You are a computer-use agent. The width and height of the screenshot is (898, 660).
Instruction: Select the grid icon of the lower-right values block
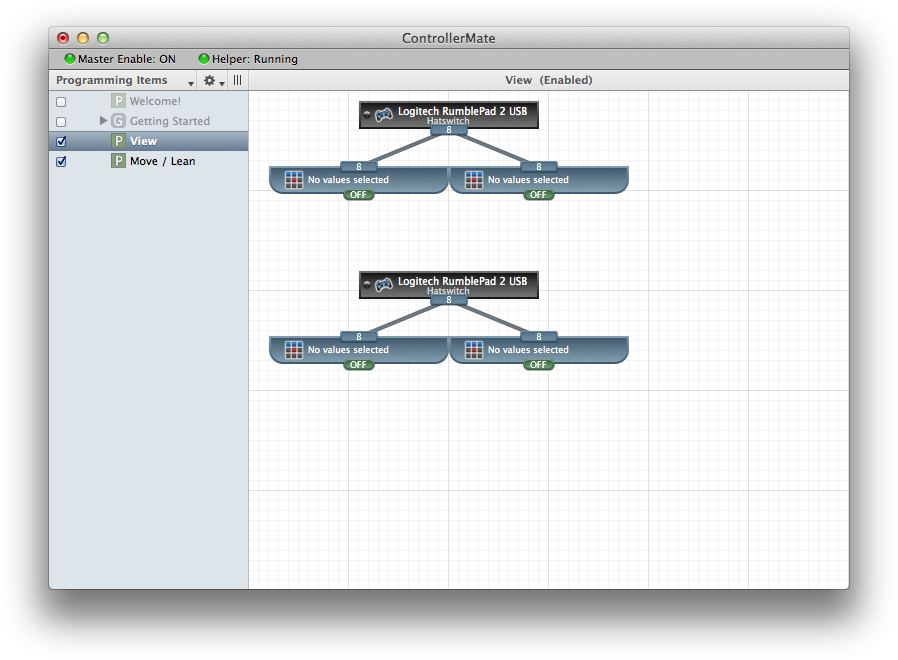[x=474, y=350]
